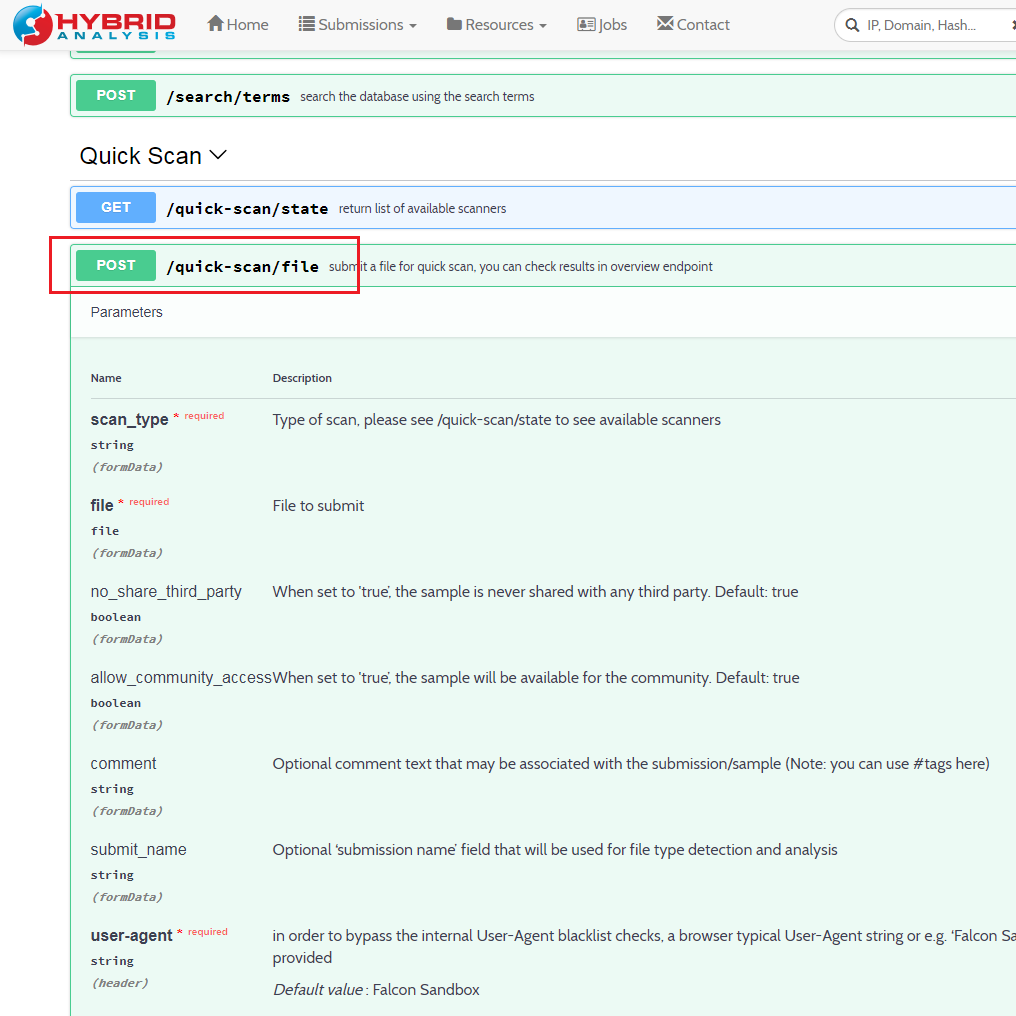1016x1016 pixels.
Task: Click the user-agent parameter name
Action: pos(132,936)
